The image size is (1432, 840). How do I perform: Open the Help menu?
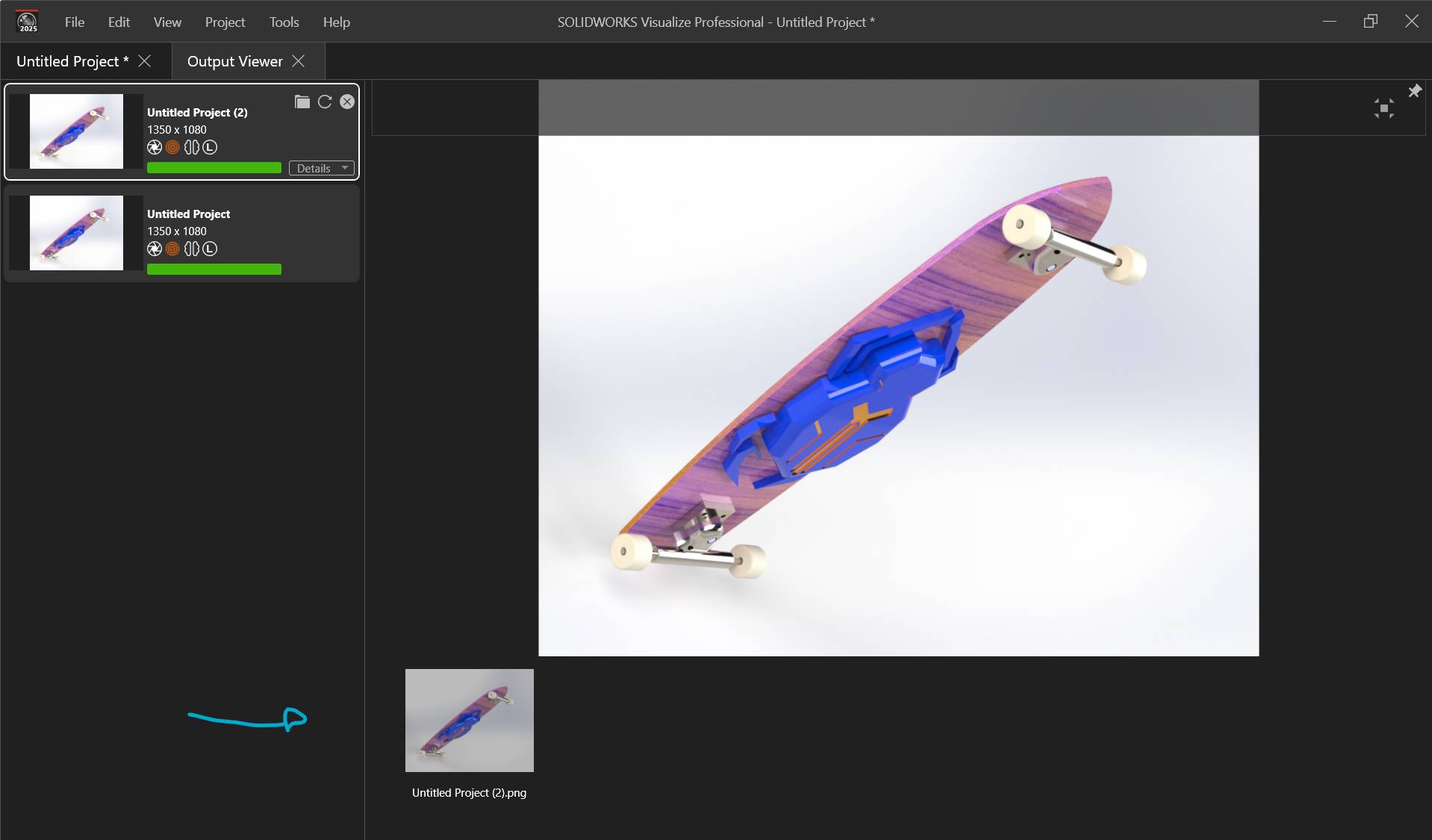click(x=336, y=22)
